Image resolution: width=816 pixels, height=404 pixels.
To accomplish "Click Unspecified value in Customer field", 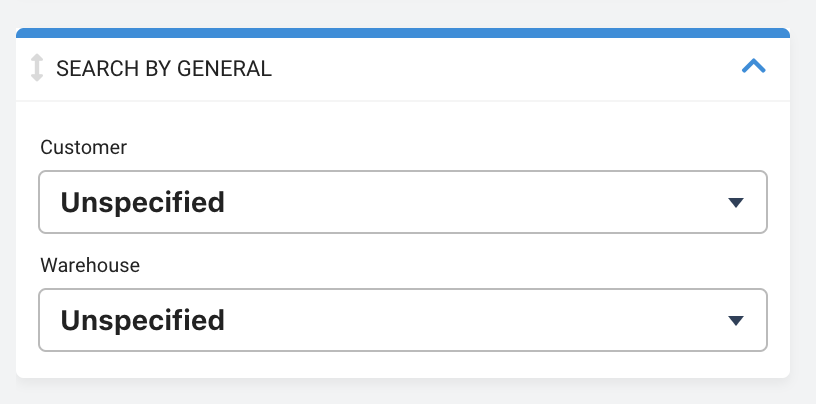I will click(143, 203).
